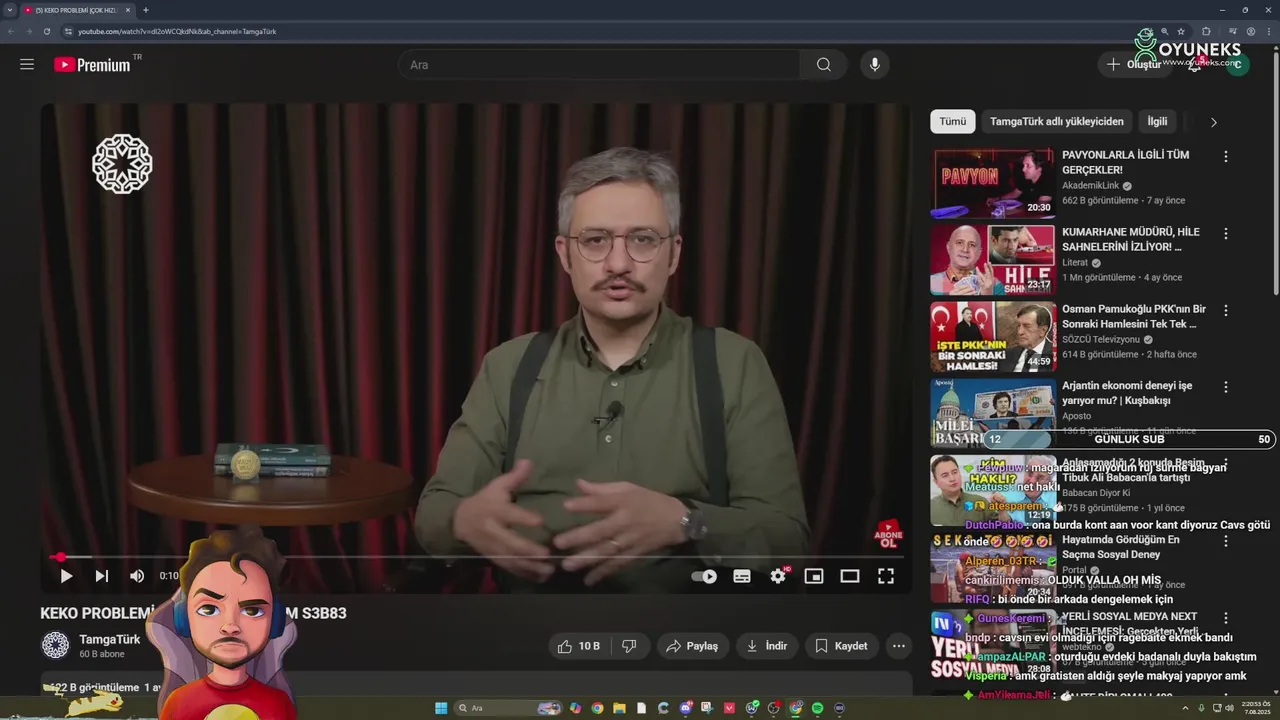Screen dimensions: 1280x720
Task: Open more actions menu under video
Action: (x=899, y=646)
